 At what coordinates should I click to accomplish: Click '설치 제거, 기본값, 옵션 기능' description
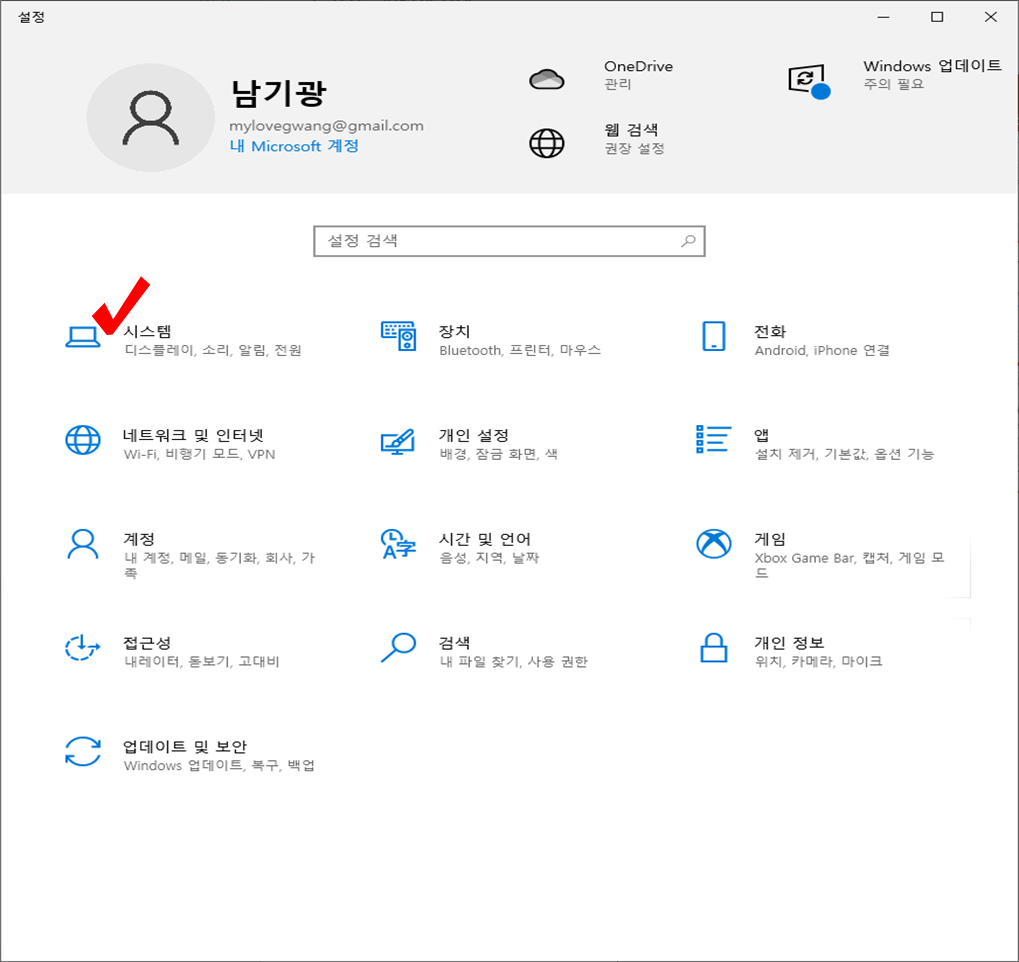[844, 454]
